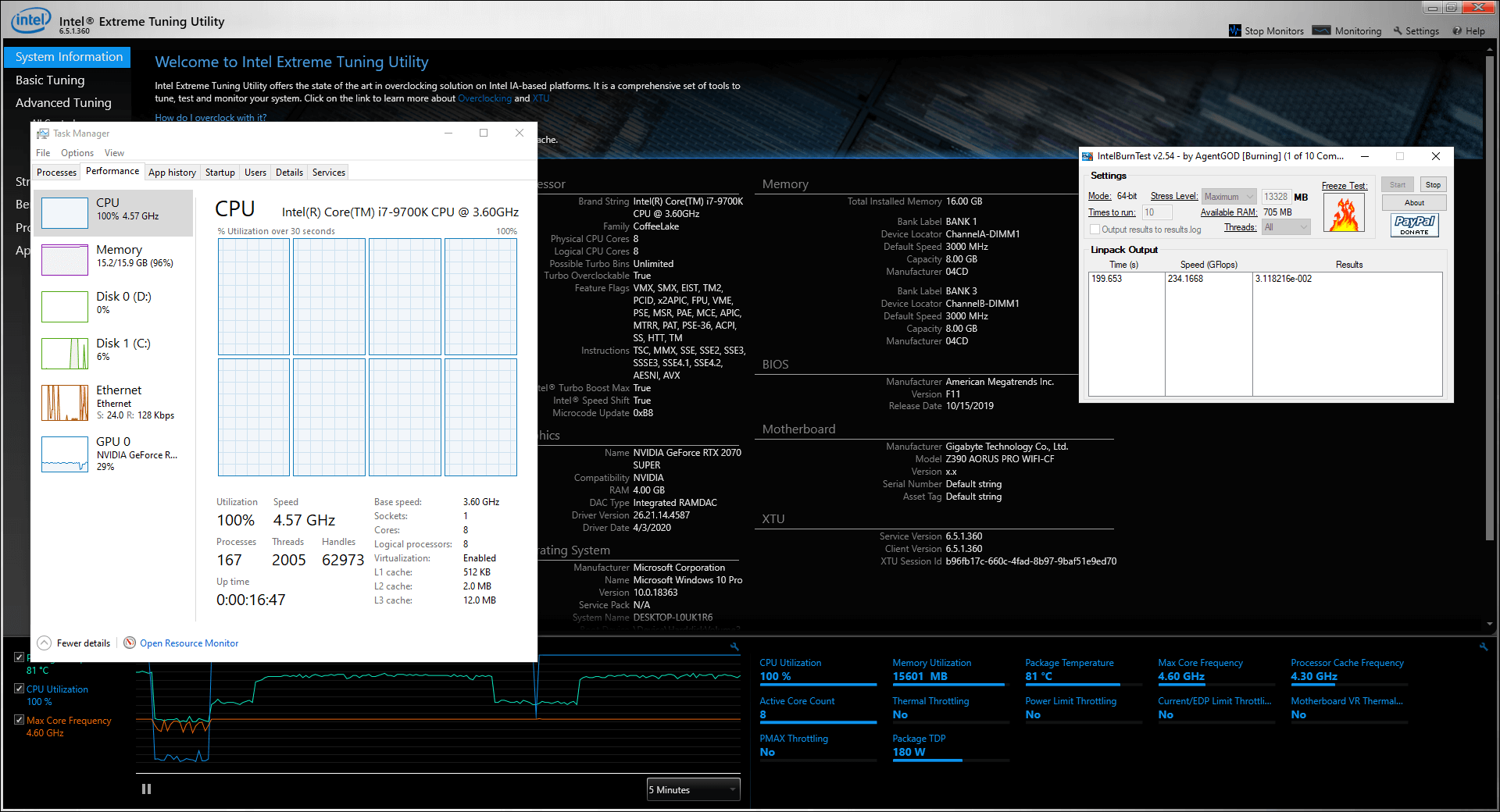This screenshot has height=812, width=1500.
Task: Select the Memory graph thumbnail in Task Manager
Action: coord(65,259)
